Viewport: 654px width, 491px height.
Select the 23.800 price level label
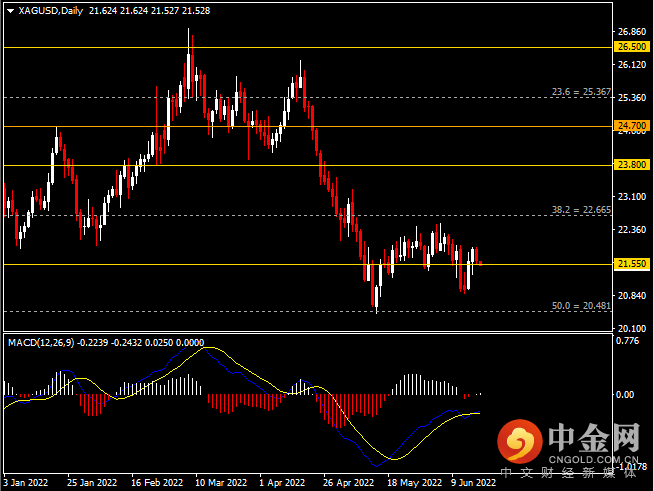pos(632,165)
